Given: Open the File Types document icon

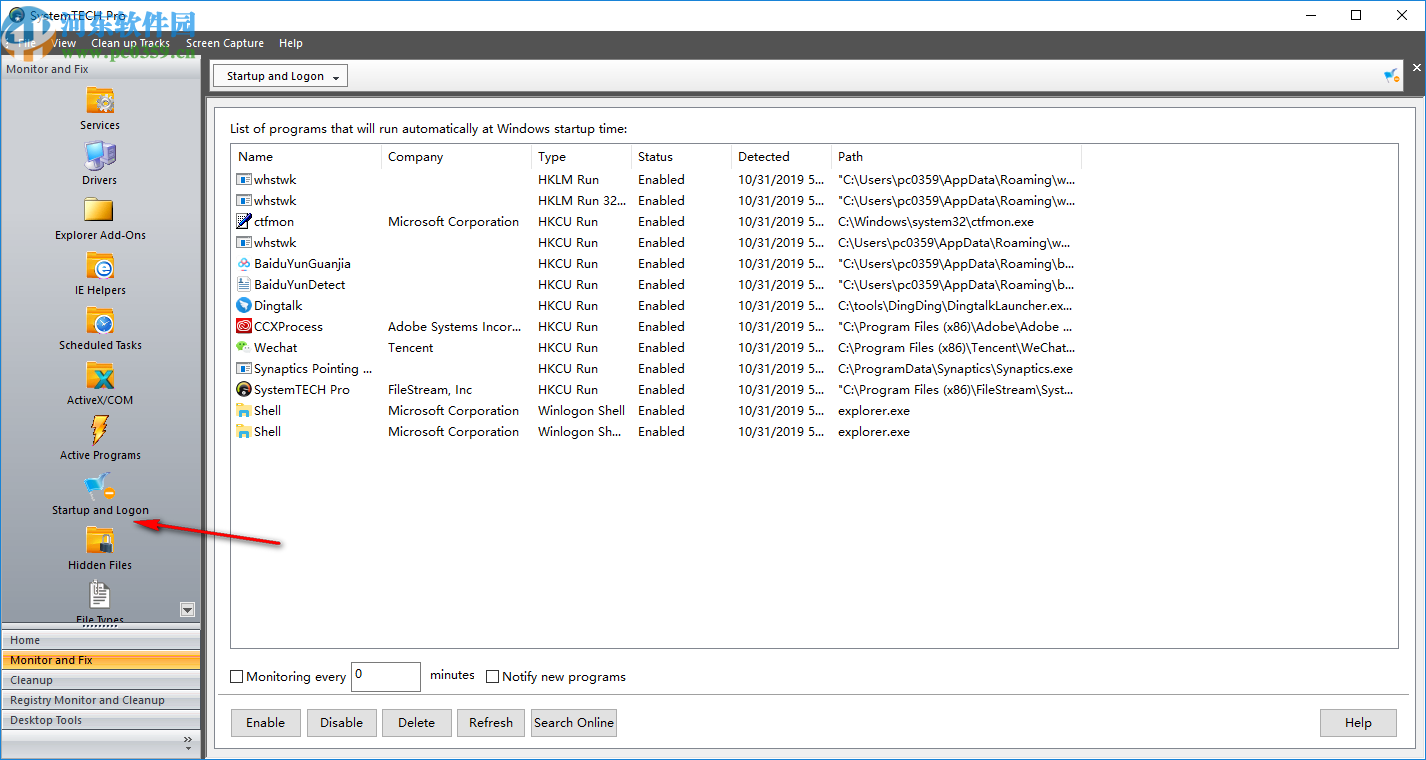Looking at the screenshot, I should point(100,596).
